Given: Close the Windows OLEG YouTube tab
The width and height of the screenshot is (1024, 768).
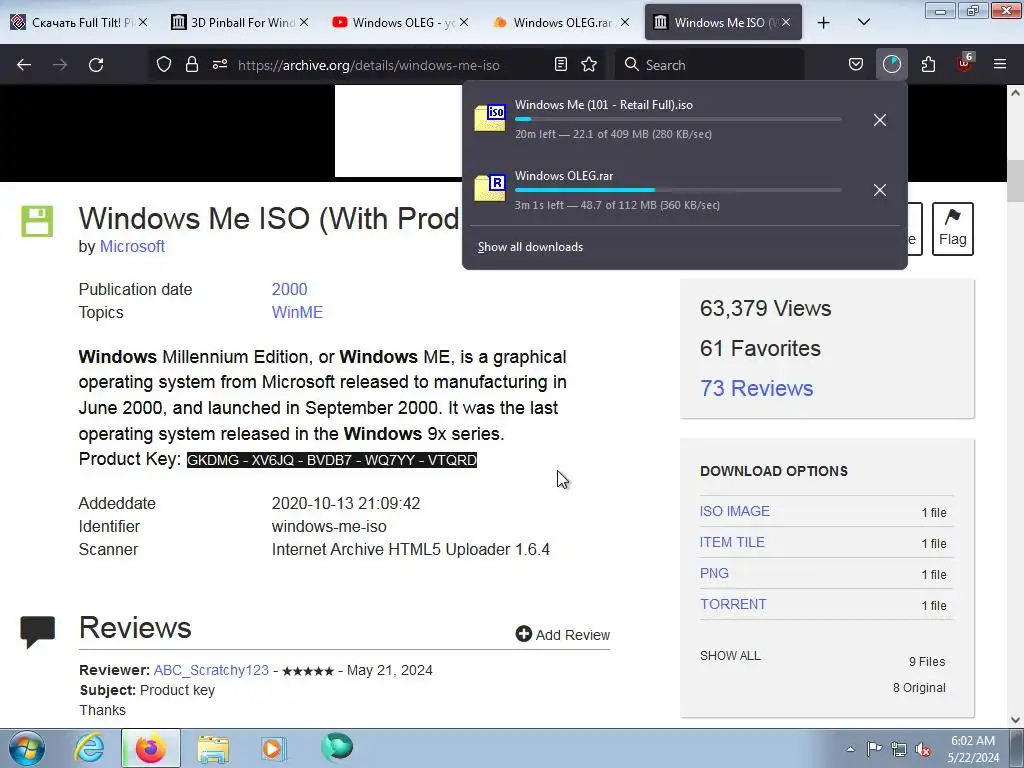Looking at the screenshot, I should tap(464, 23).
